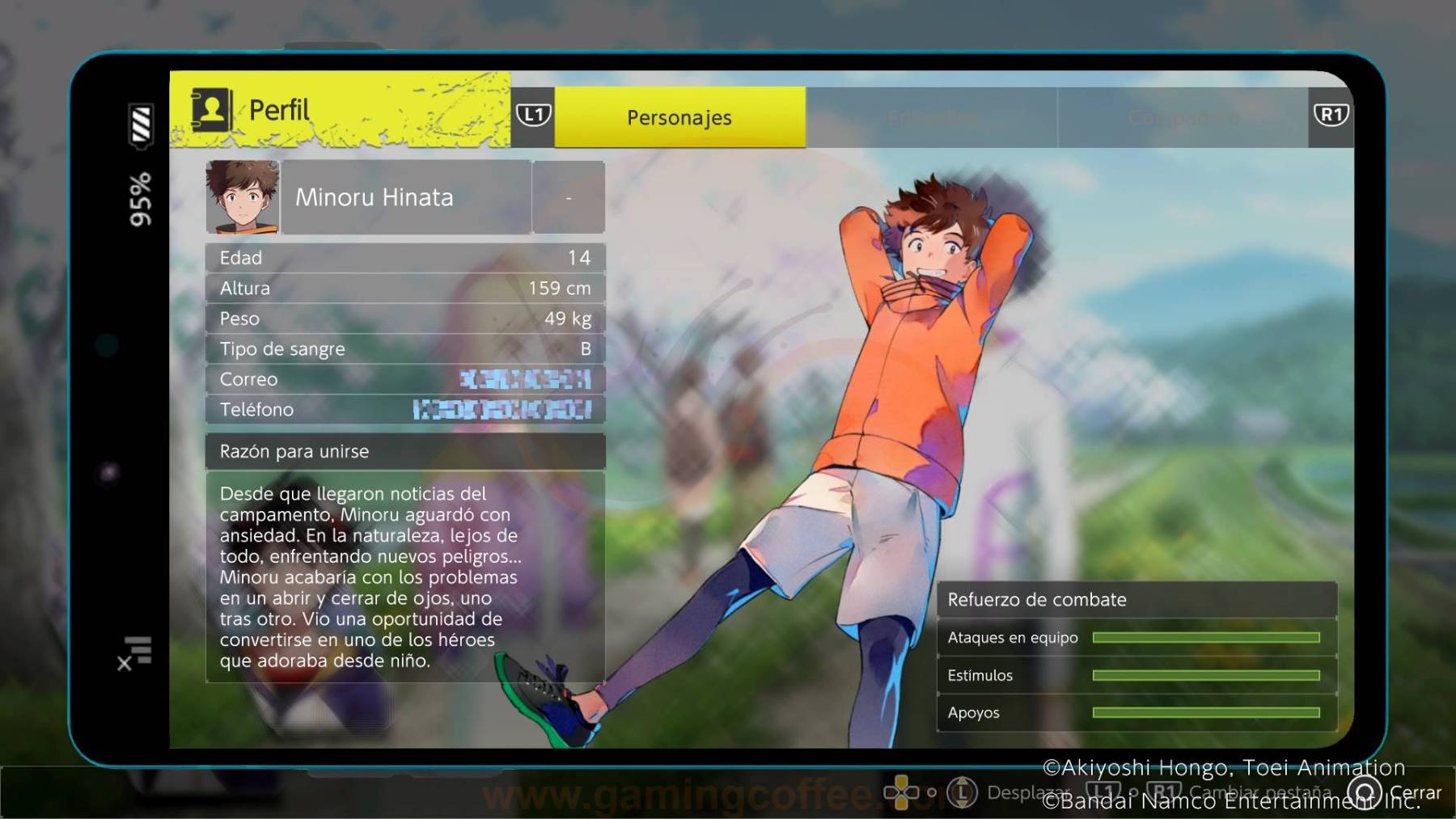Click the 95% battery percentage
1456x819 pixels.
tap(141, 199)
